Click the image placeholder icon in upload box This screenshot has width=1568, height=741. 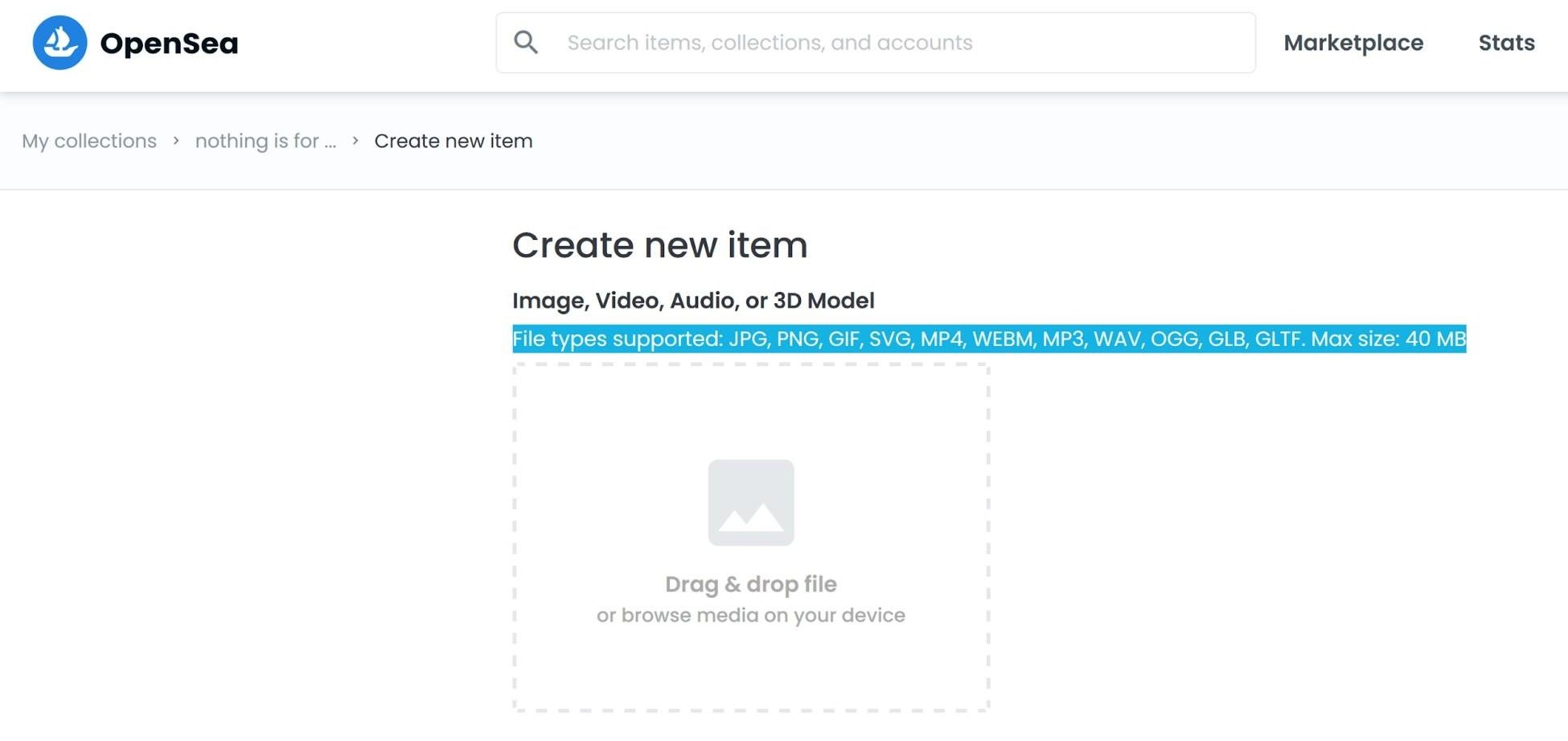(x=751, y=503)
